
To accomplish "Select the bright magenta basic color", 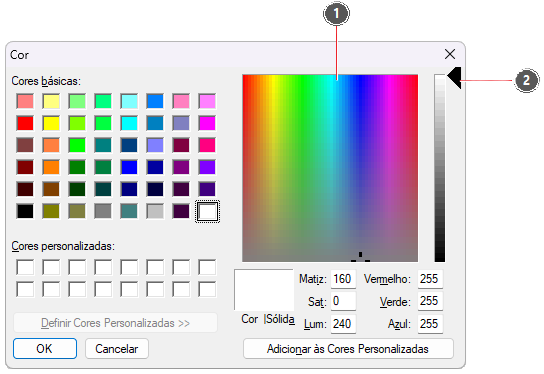I will tap(207, 123).
